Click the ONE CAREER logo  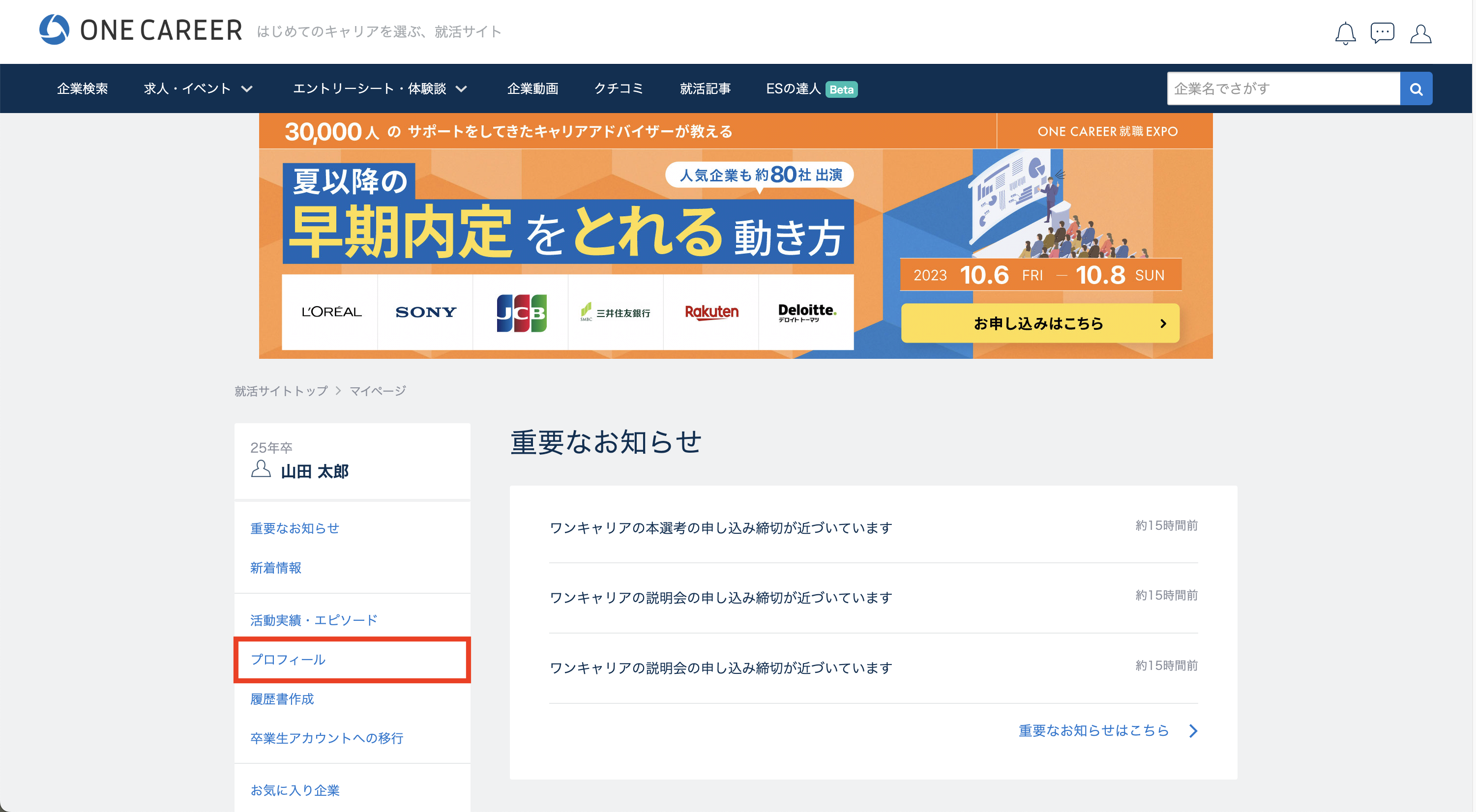141,30
